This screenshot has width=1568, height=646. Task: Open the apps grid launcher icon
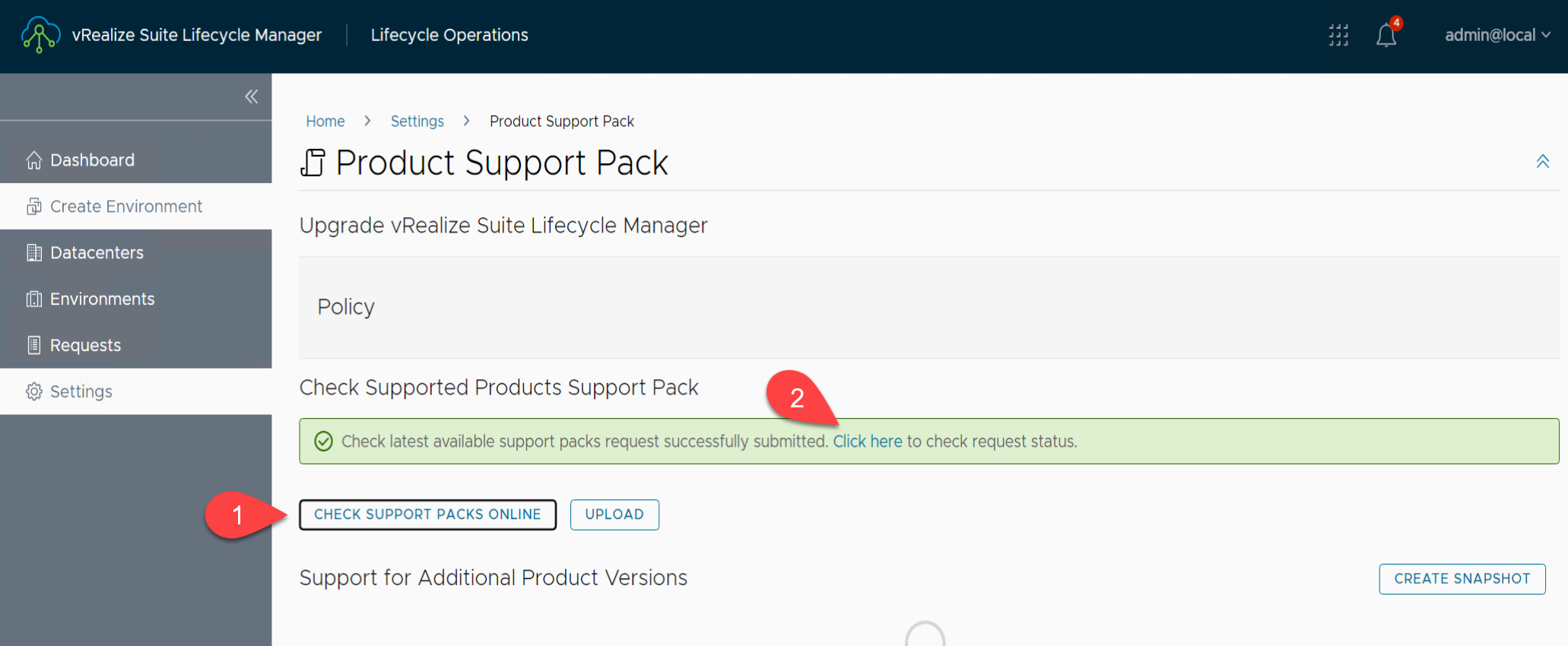(x=1338, y=35)
